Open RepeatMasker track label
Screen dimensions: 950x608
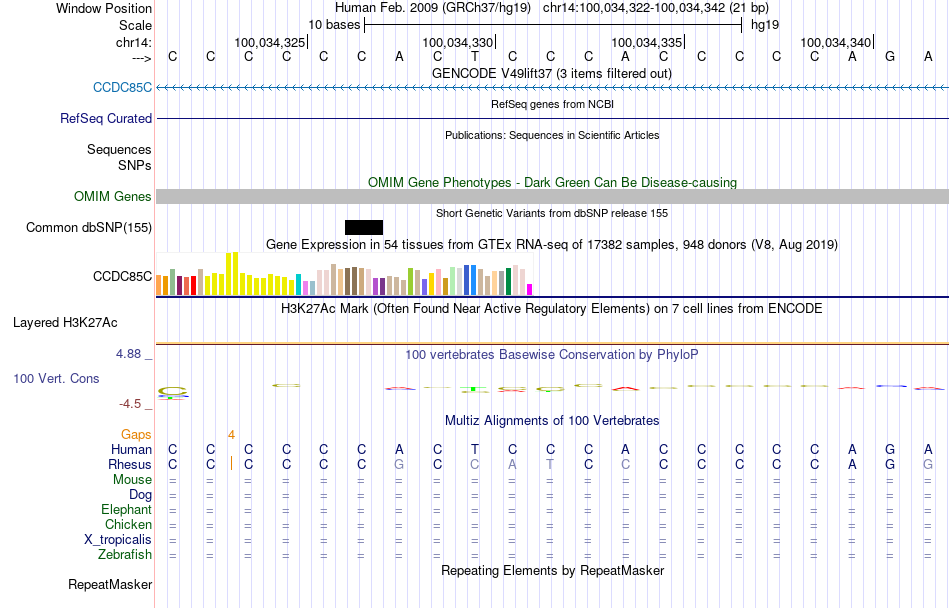pos(110,584)
